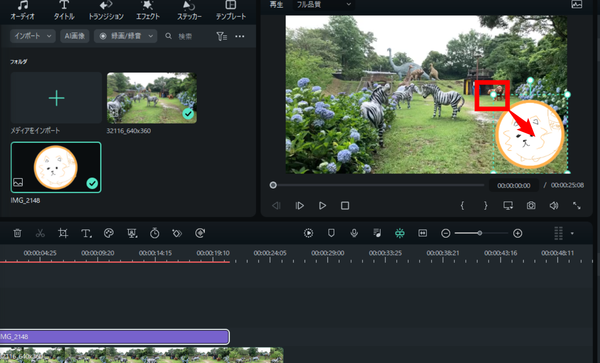This screenshot has width=600, height=363.
Task: Open preview display monitor options
Action: (x=508, y=206)
